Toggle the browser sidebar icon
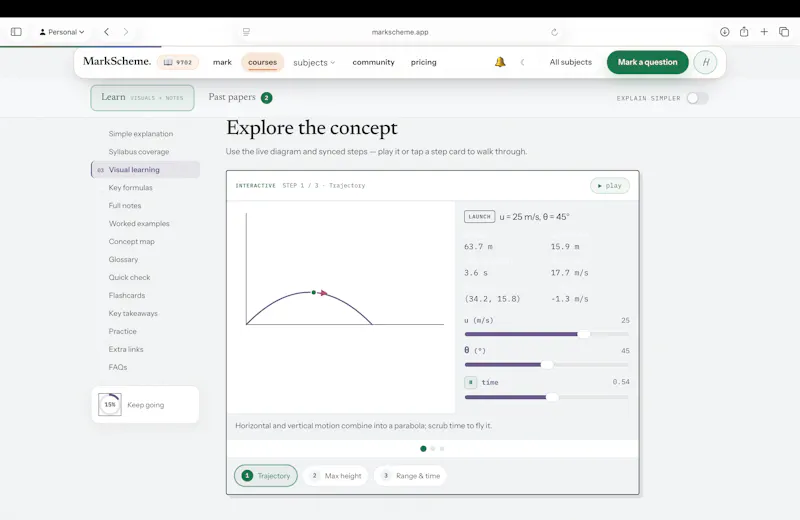This screenshot has width=800, height=520. tap(16, 32)
